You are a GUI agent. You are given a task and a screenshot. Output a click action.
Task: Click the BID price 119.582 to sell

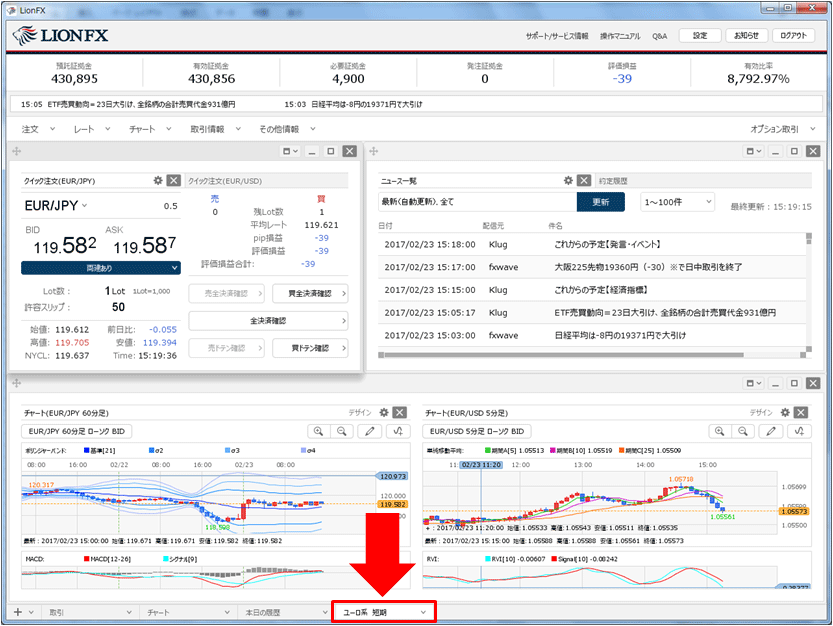(65, 246)
